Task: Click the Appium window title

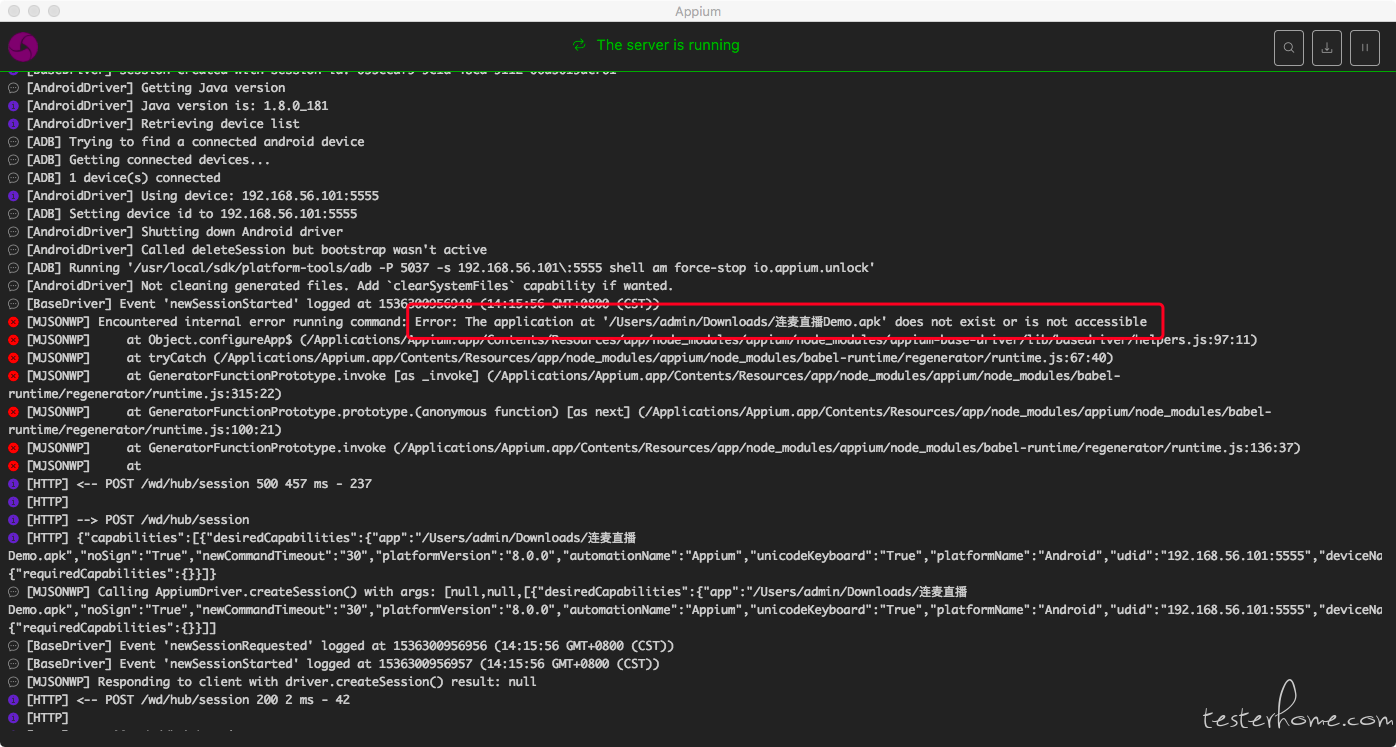Action: pyautogui.click(x=698, y=11)
